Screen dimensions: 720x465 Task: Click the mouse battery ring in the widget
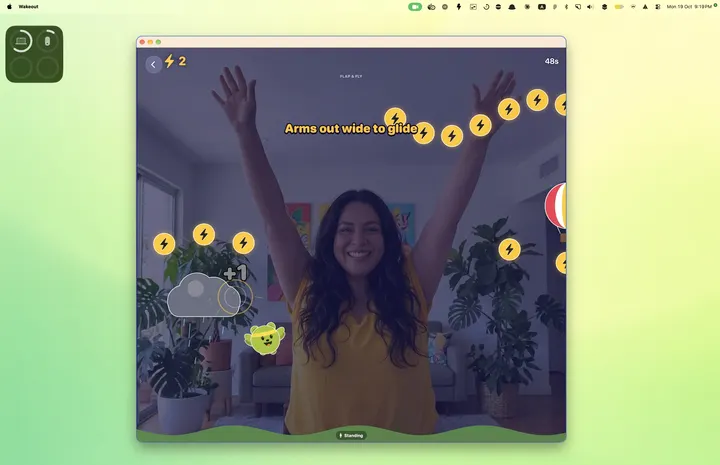coord(47,41)
